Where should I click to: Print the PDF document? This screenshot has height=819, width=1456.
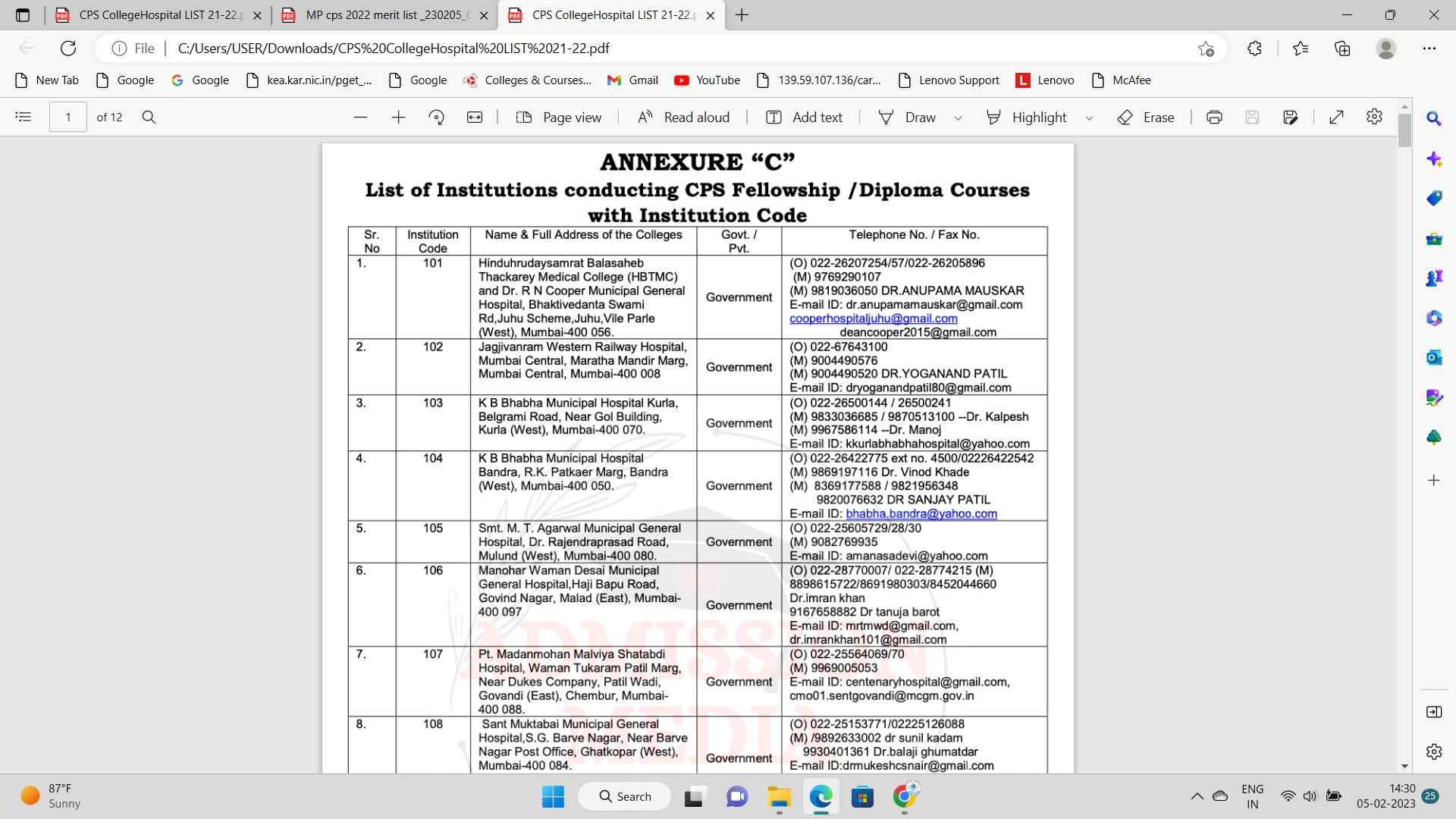(x=1214, y=117)
